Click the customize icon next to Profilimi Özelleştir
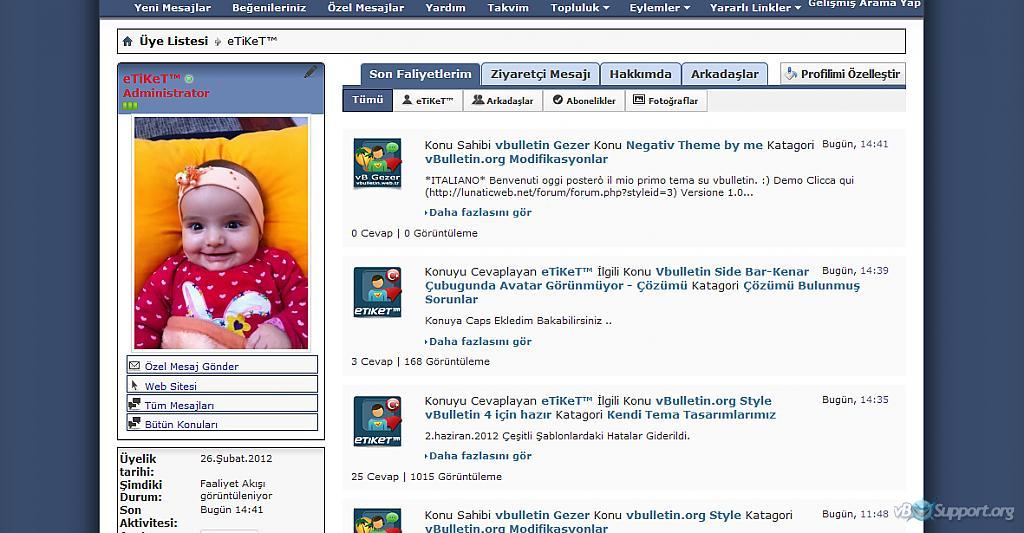The width and height of the screenshot is (1024, 533). (791, 74)
